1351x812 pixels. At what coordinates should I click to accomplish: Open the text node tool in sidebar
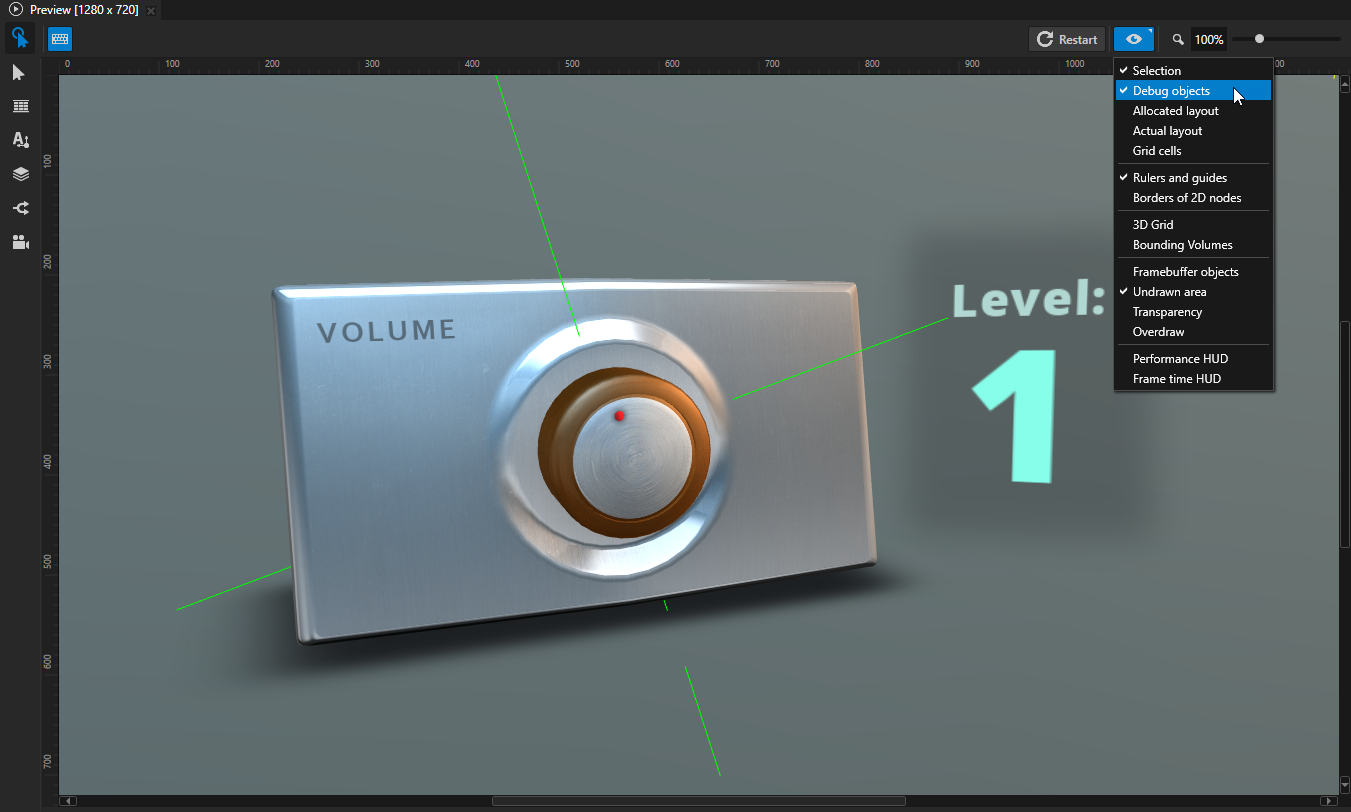click(x=20, y=140)
